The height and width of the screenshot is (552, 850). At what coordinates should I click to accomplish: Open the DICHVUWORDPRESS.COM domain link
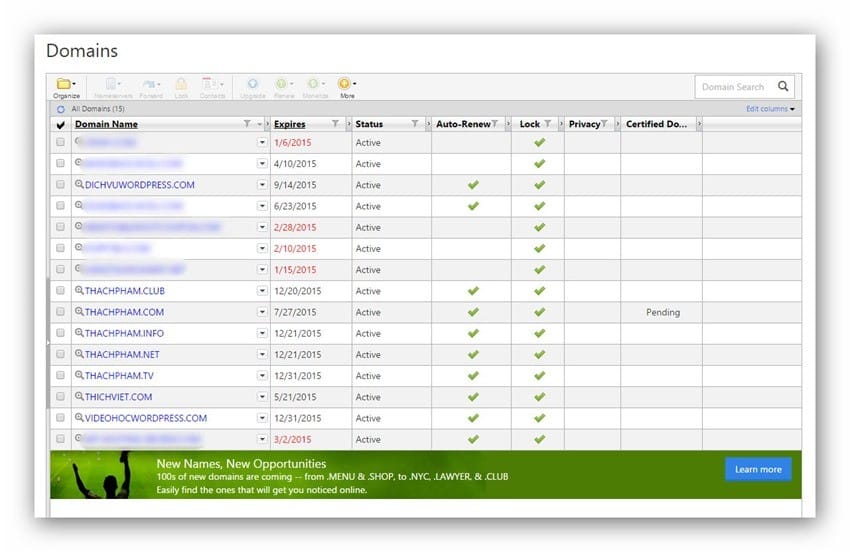(x=140, y=185)
